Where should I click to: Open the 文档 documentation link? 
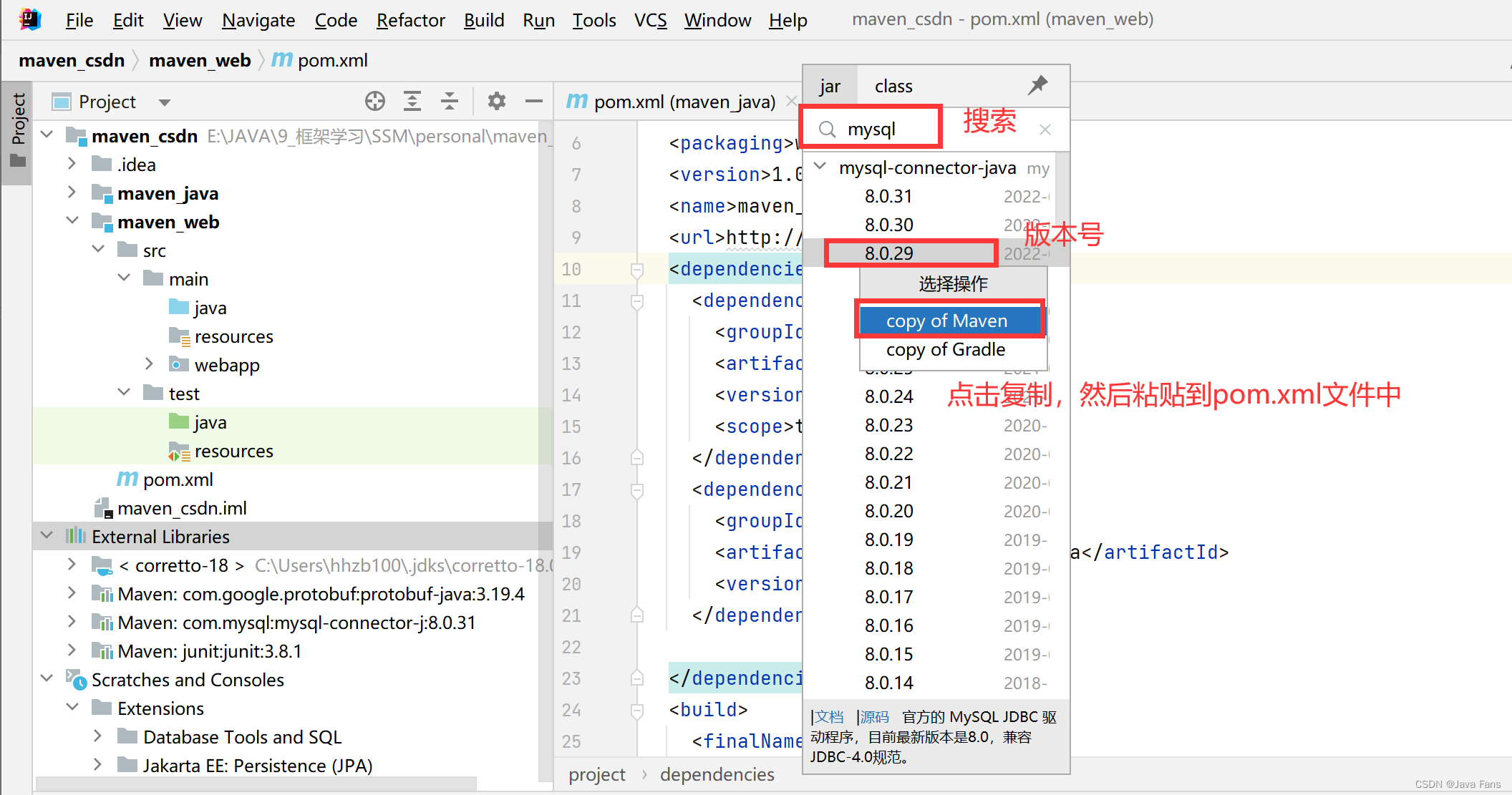click(829, 717)
